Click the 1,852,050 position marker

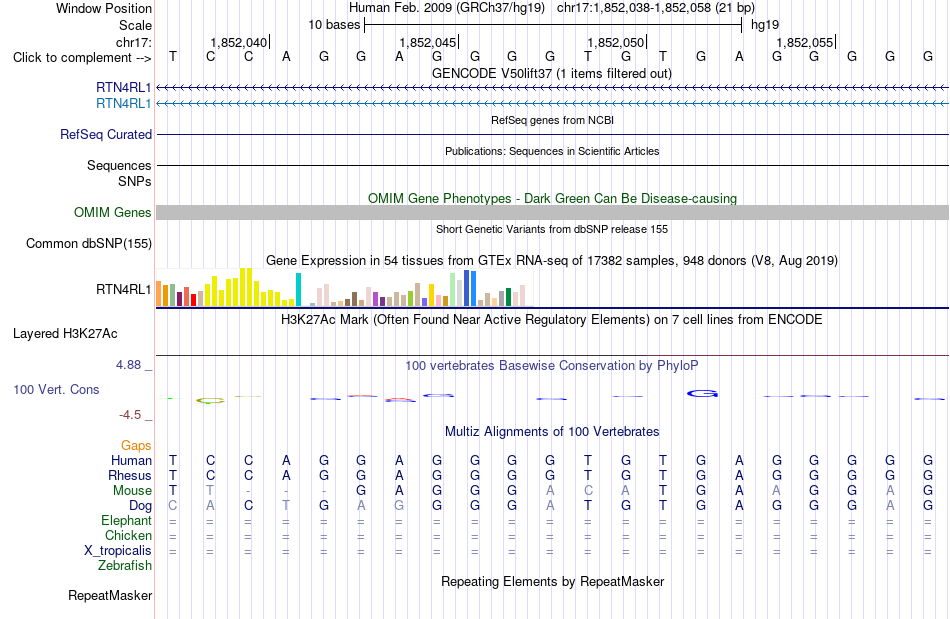pos(617,42)
